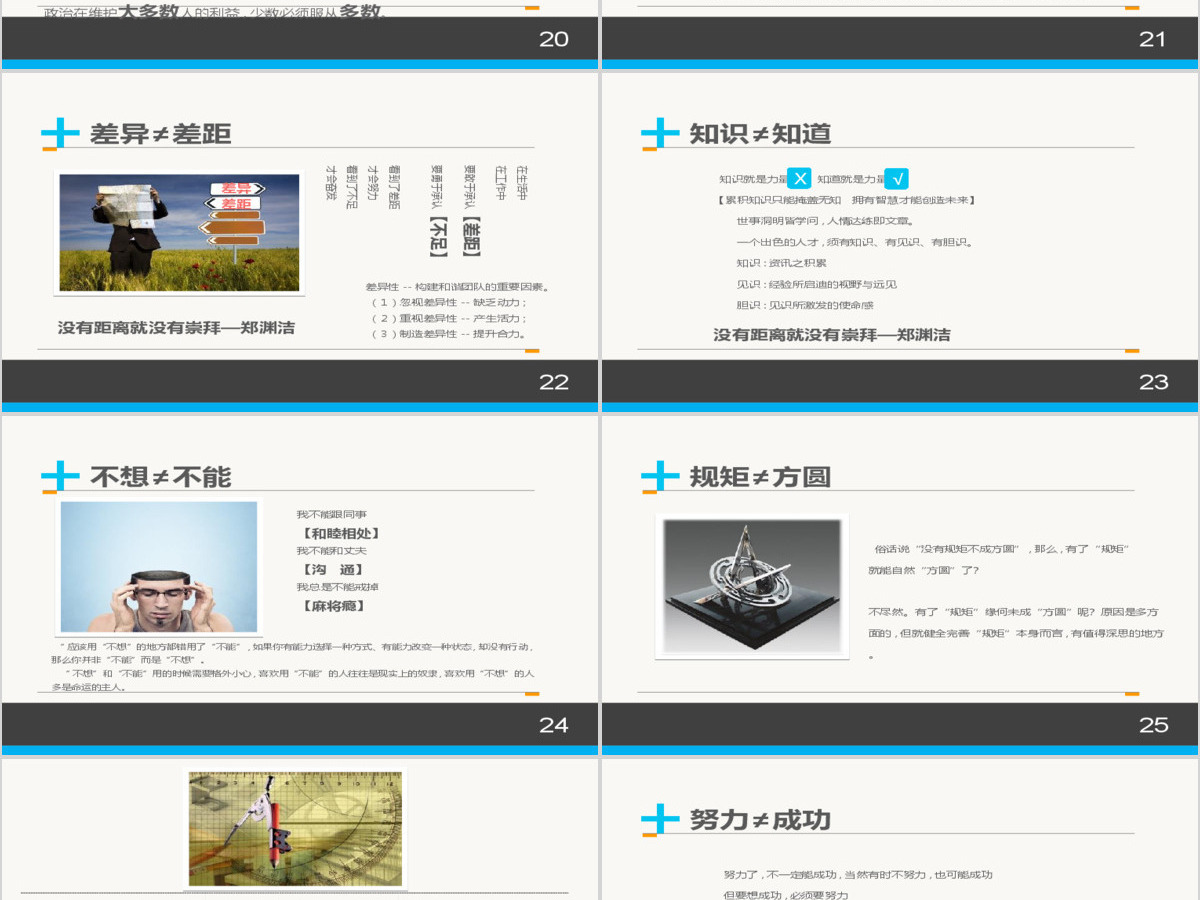Click the text 【和睦相处】

(x=340, y=533)
